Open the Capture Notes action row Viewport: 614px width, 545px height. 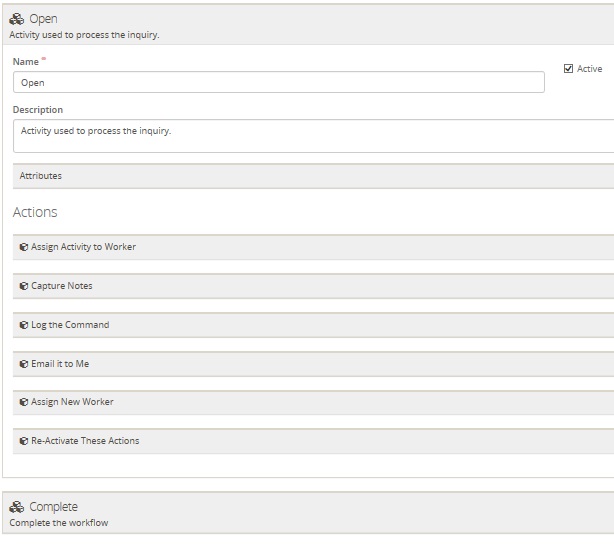tap(62, 286)
